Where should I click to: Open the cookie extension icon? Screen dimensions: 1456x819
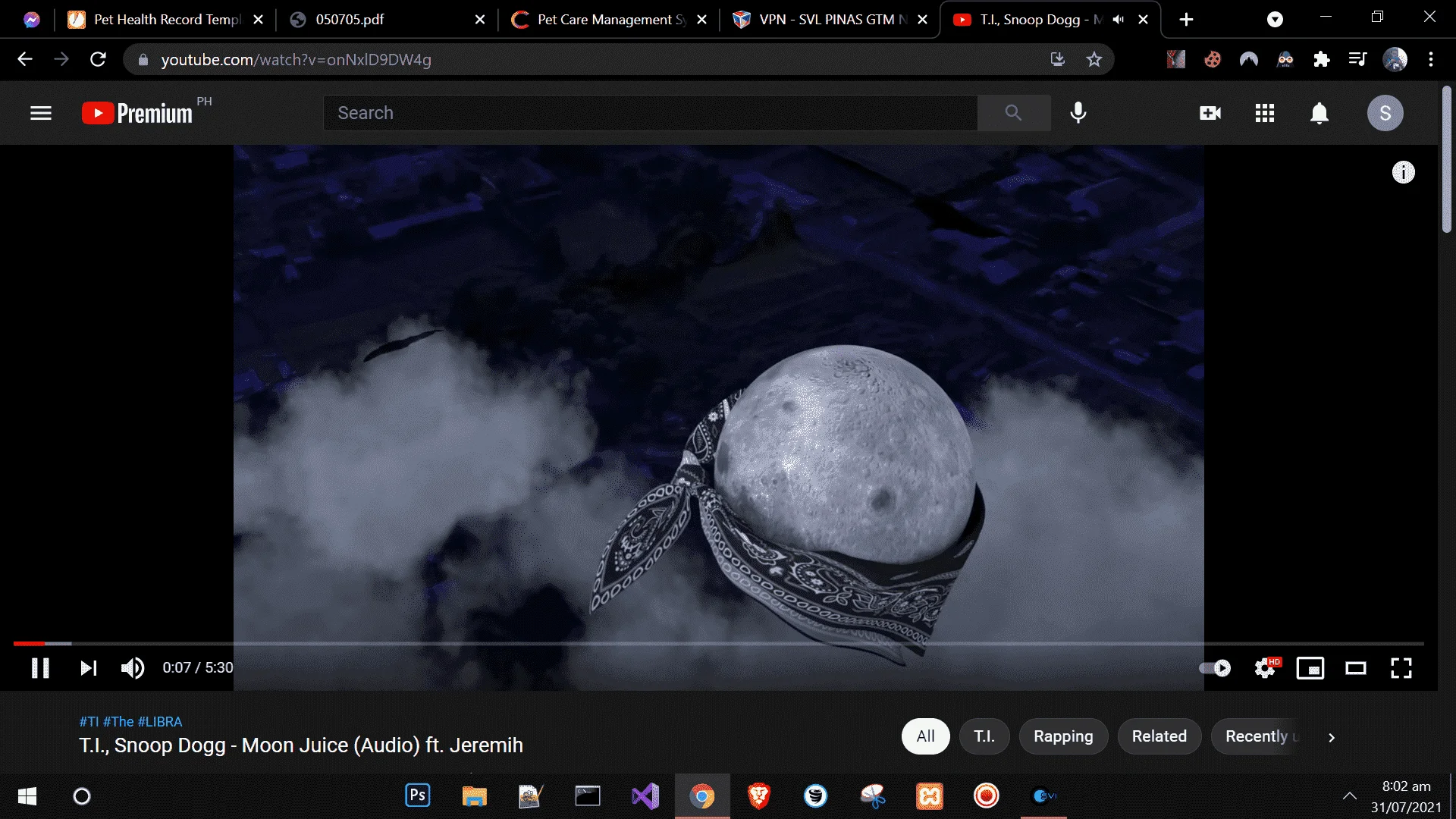(x=1213, y=59)
